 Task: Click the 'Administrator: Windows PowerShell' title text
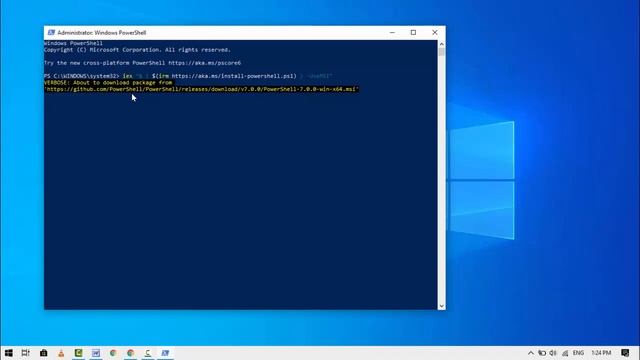click(x=102, y=33)
